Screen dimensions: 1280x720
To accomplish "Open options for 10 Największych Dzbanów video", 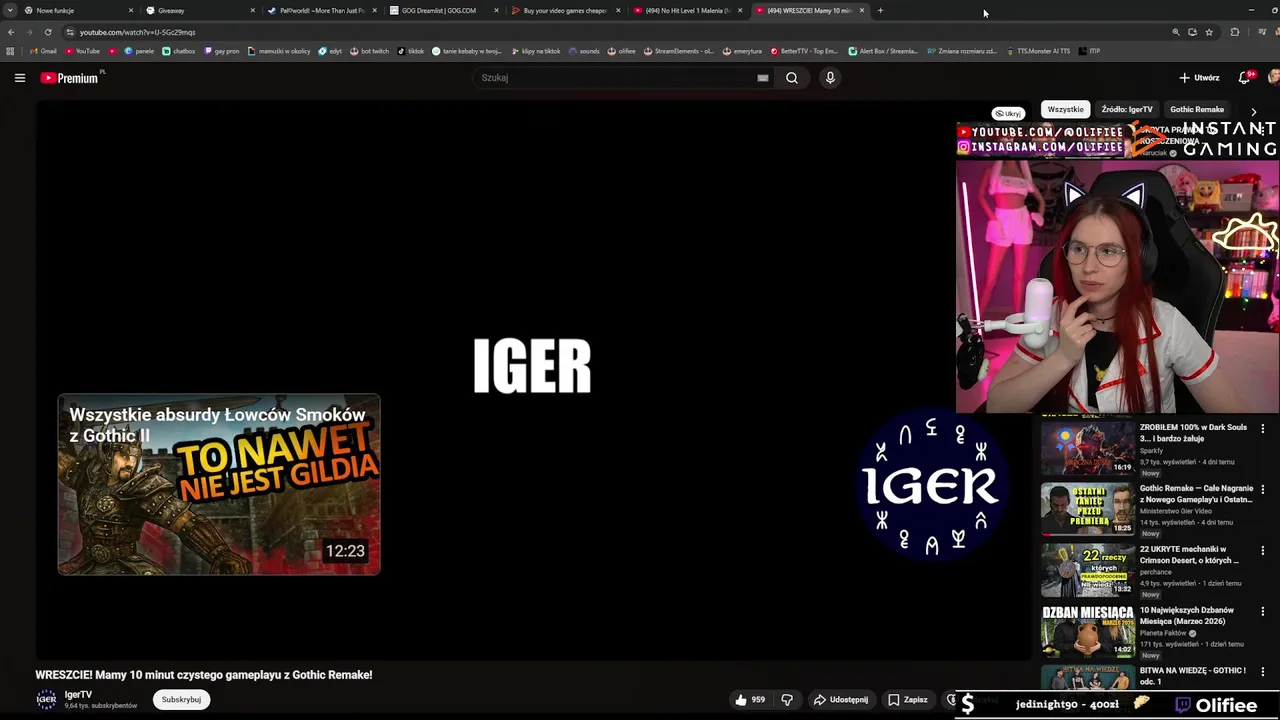I will pyautogui.click(x=1262, y=611).
